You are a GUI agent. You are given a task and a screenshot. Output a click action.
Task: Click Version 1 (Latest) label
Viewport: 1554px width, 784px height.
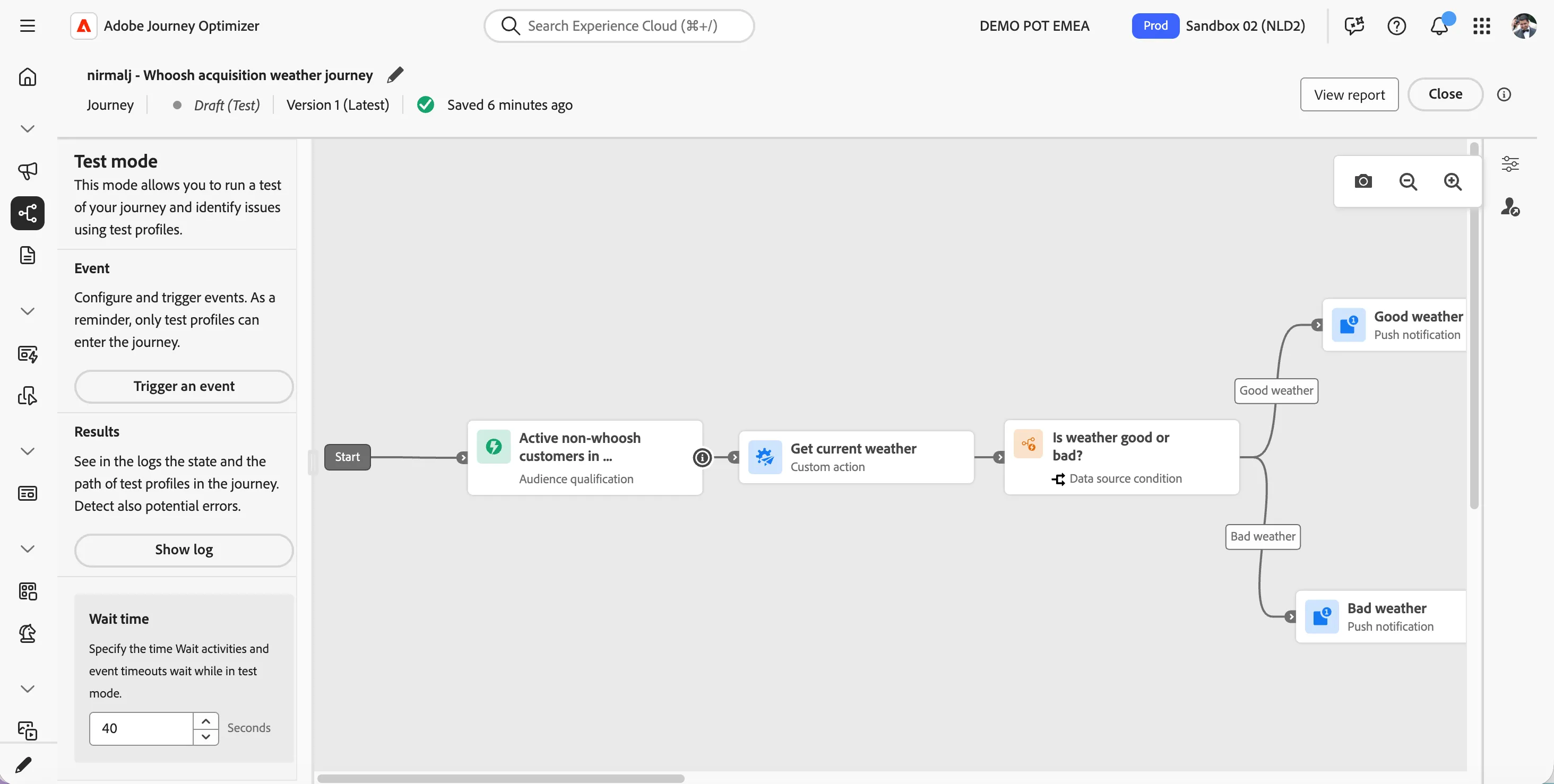coord(337,105)
